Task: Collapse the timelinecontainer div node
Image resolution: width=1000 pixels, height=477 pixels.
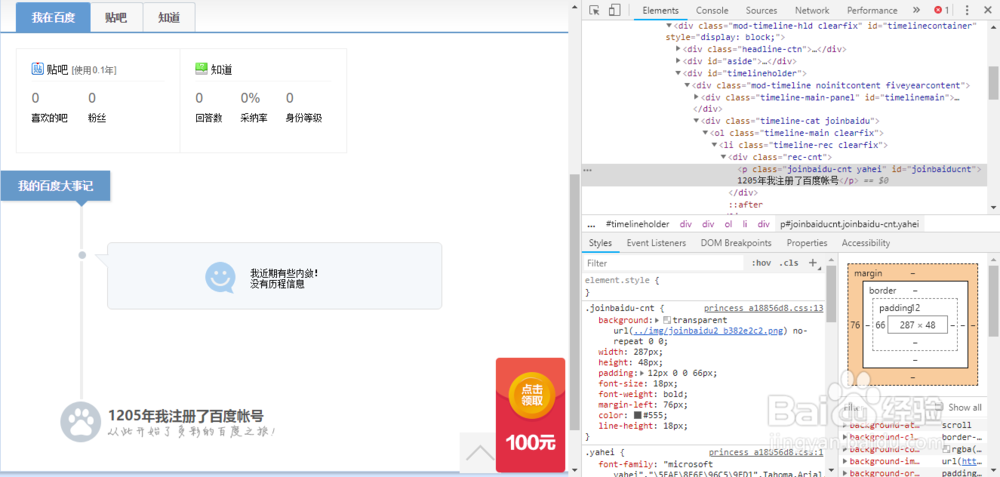Action: point(669,26)
